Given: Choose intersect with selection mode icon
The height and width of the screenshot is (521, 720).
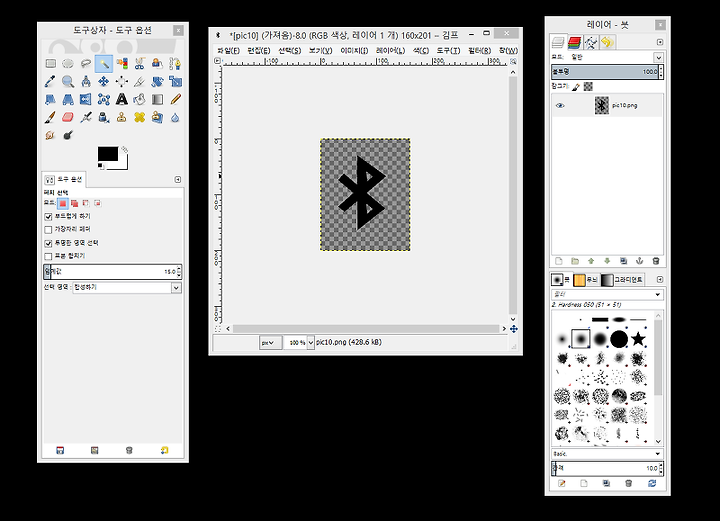Looking at the screenshot, I should pos(97,203).
